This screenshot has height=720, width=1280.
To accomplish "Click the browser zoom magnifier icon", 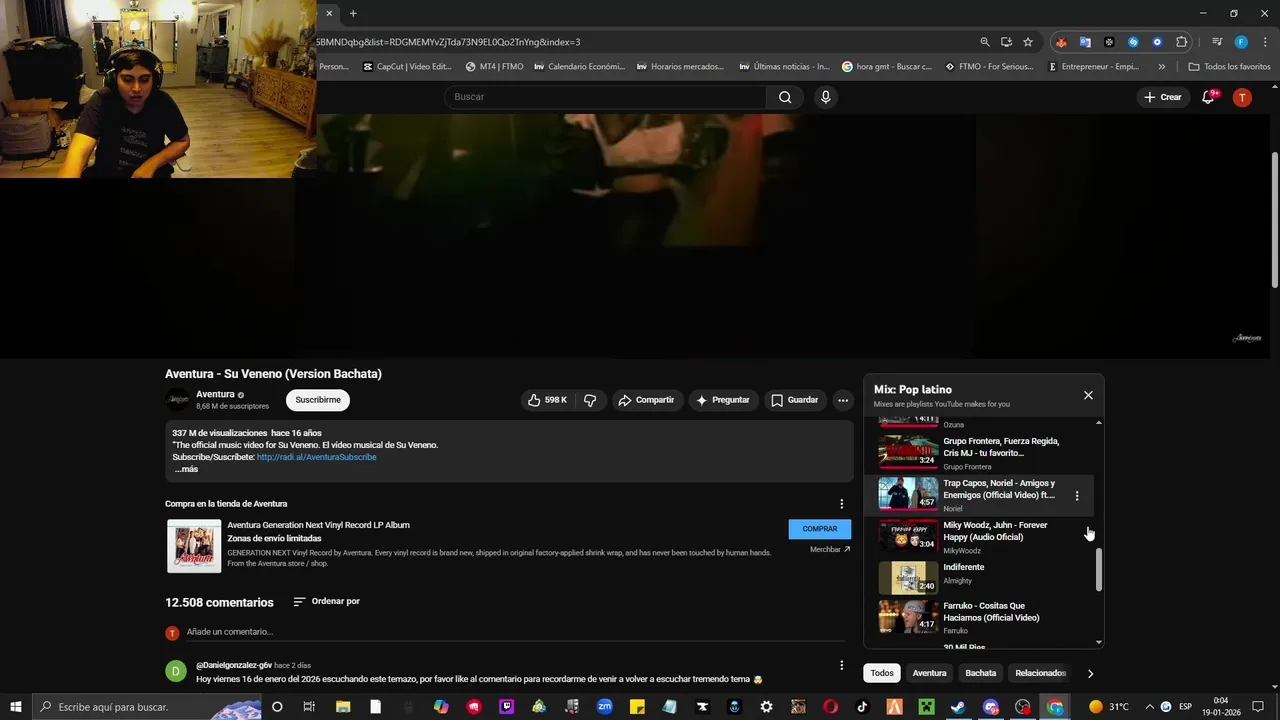I will (x=985, y=42).
